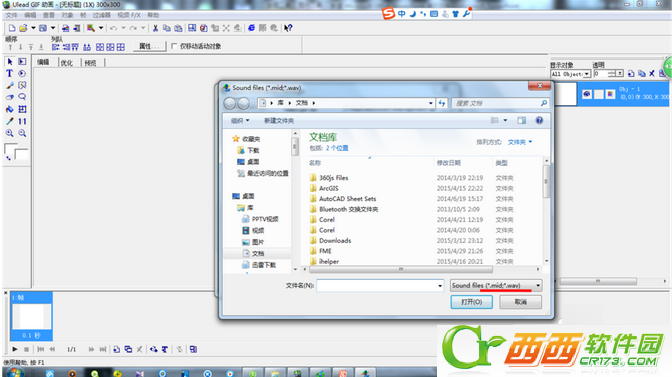Toggle eye visibility for Obj - 1
This screenshot has height=377, width=672.
click(x=587, y=94)
